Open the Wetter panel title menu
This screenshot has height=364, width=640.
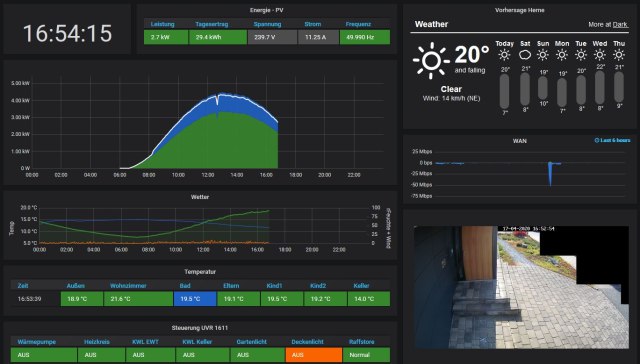(x=200, y=197)
